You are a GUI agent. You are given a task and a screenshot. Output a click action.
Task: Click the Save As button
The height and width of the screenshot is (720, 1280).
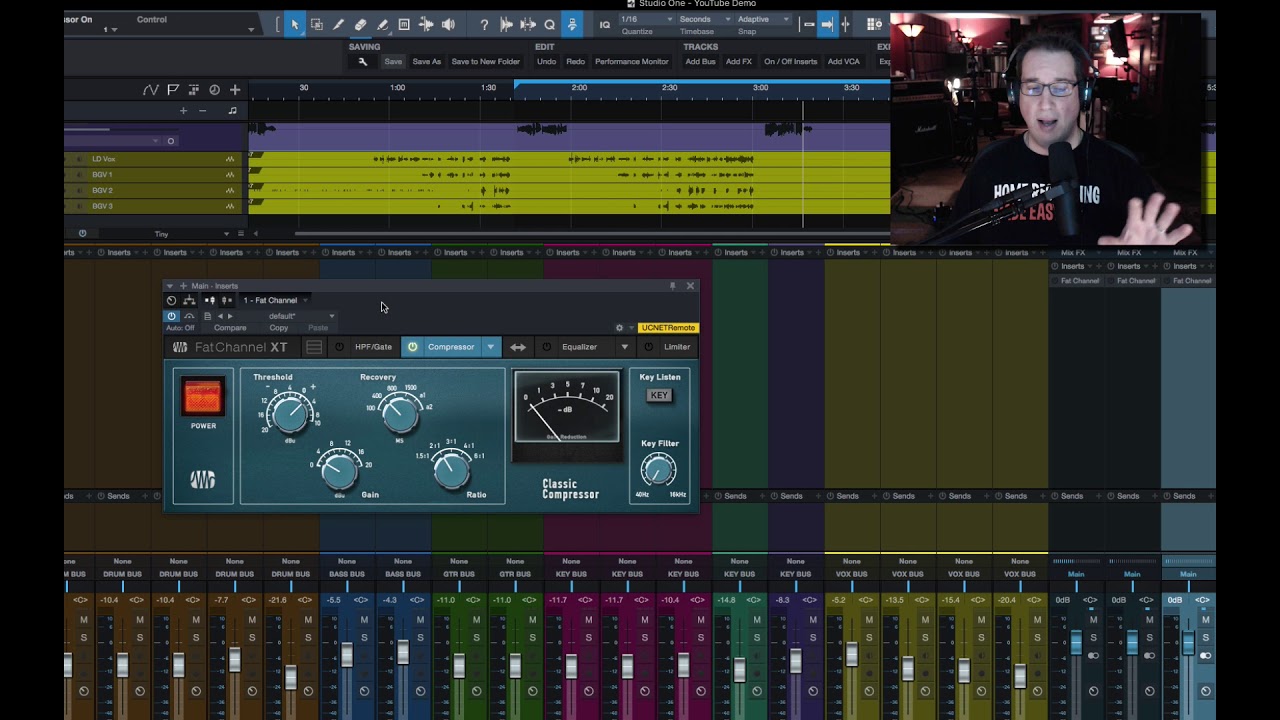click(427, 62)
